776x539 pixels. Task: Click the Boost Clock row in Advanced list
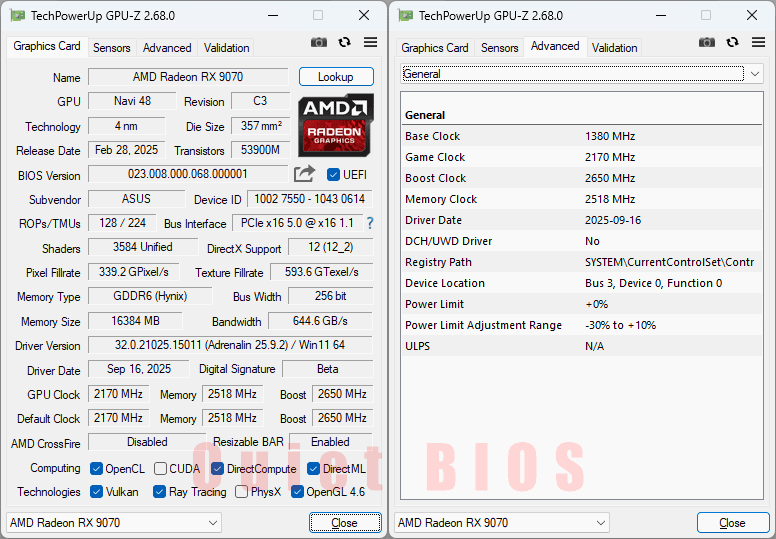pyautogui.click(x=582, y=178)
